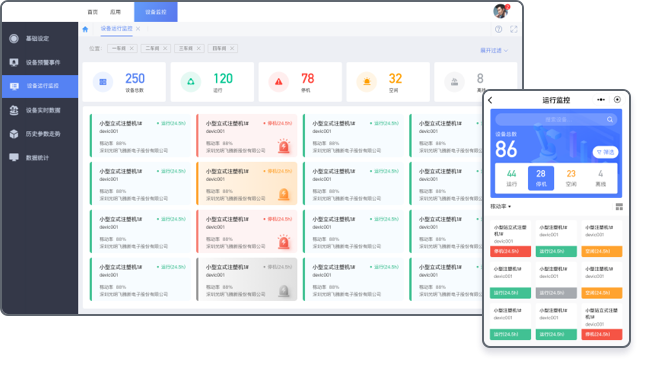Viewport: 648px width, 365px height.
Task: Open the user avatar at top right
Action: pyautogui.click(x=501, y=11)
